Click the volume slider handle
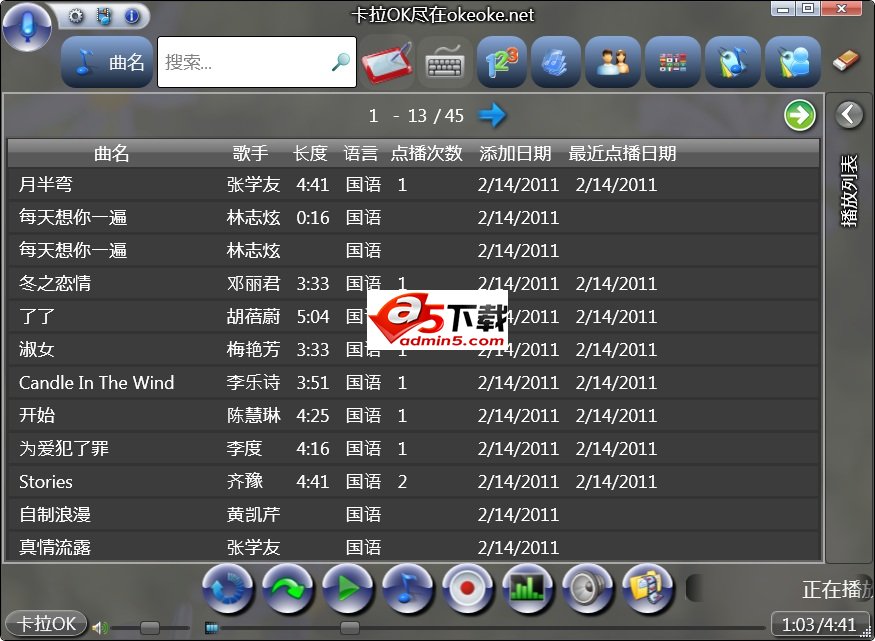875x641 pixels. pyautogui.click(x=150, y=628)
